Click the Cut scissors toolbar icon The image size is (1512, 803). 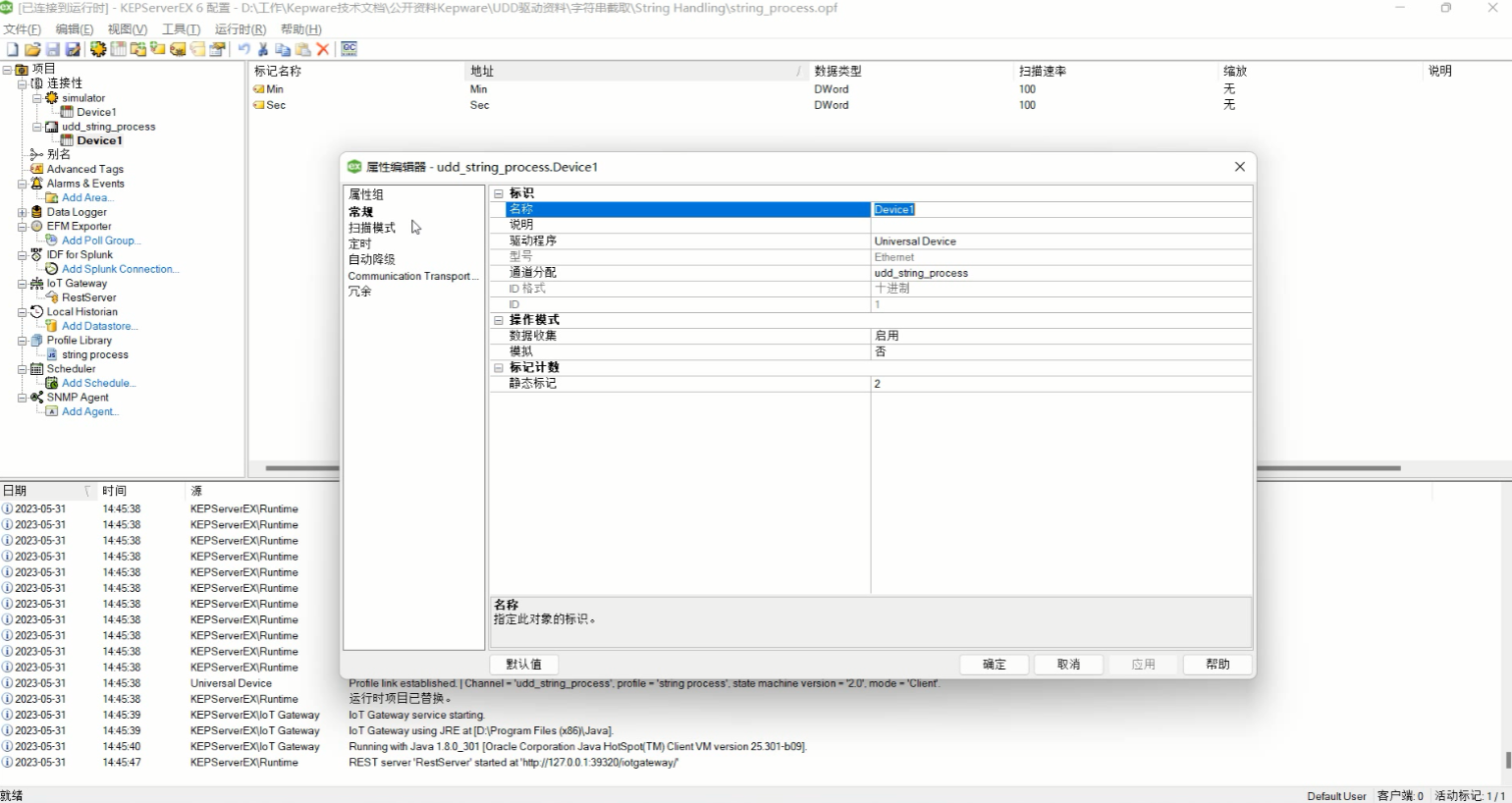263,49
